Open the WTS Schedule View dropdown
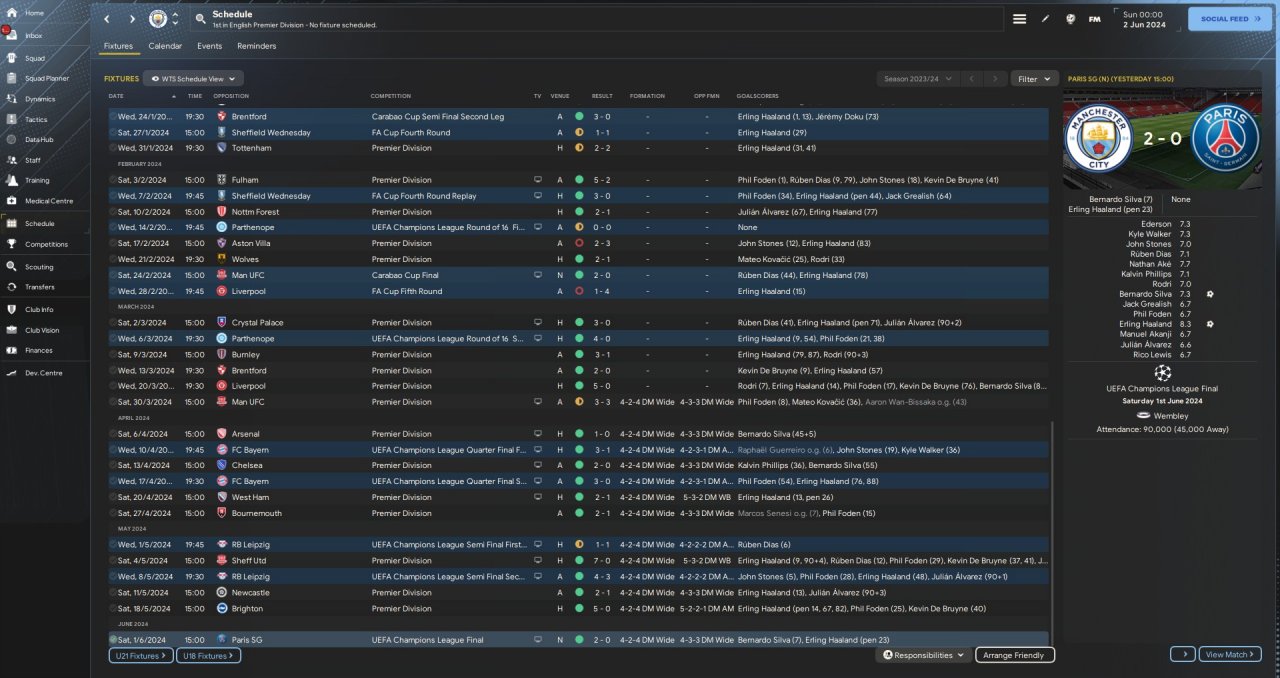 [194, 78]
